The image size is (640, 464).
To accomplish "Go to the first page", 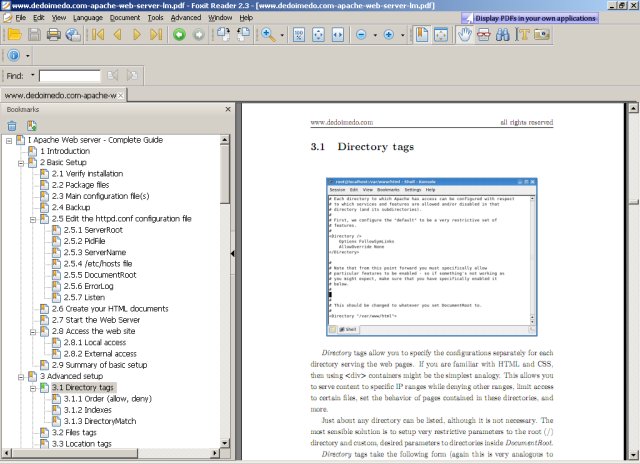I will click(x=98, y=35).
